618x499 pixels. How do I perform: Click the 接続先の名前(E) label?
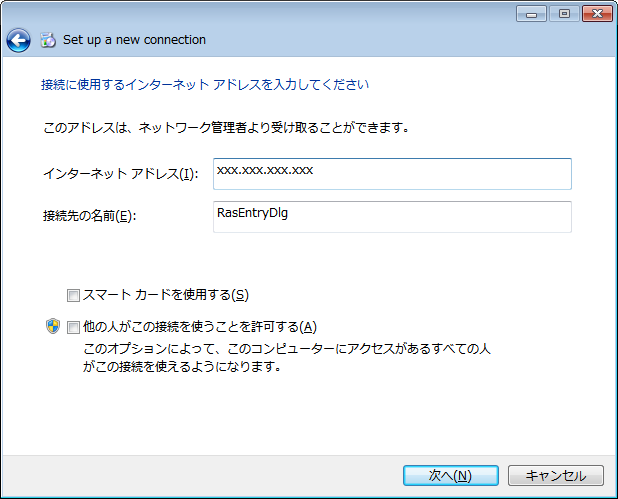click(x=89, y=216)
